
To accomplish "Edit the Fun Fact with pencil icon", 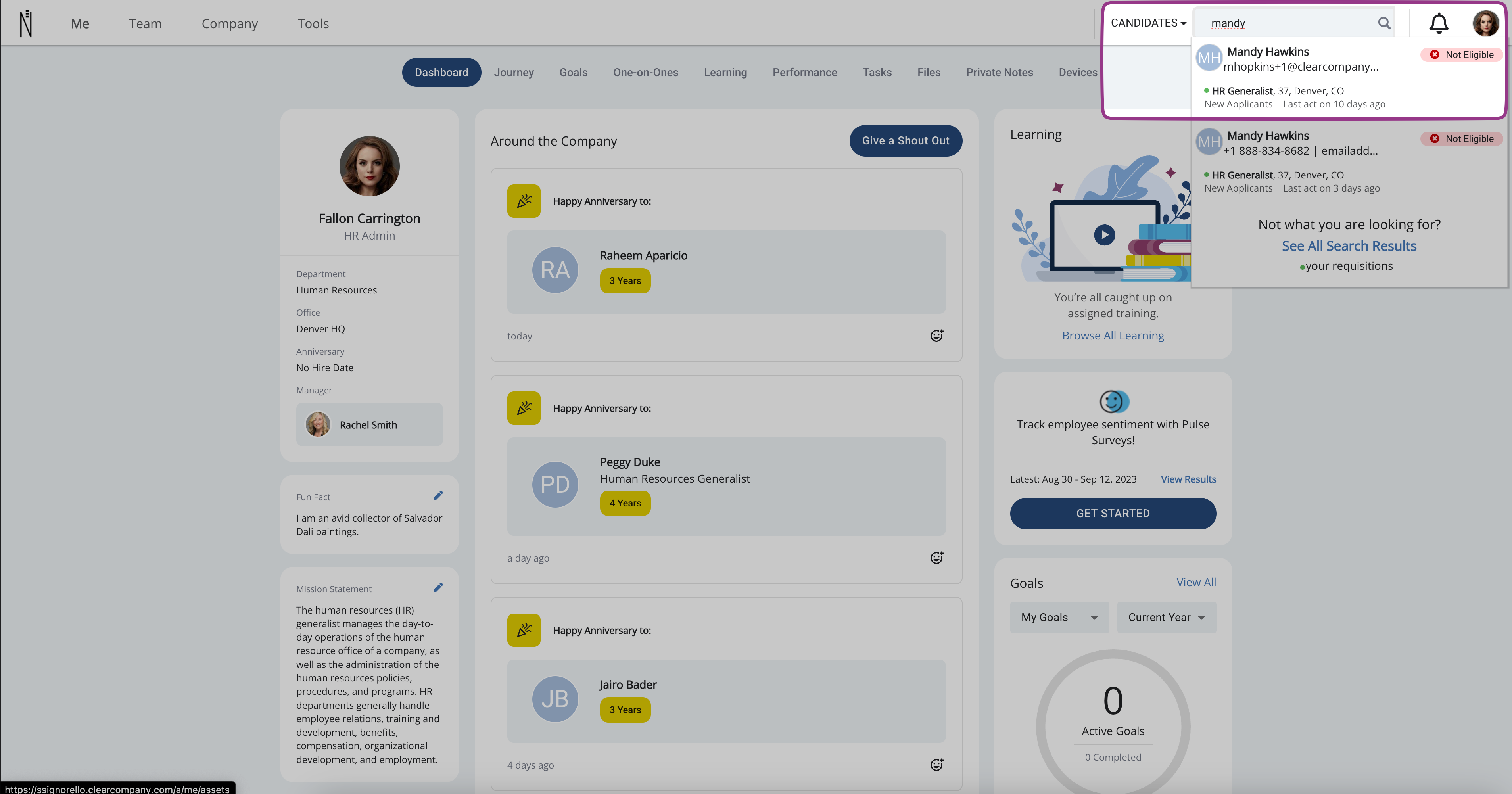I will click(438, 495).
